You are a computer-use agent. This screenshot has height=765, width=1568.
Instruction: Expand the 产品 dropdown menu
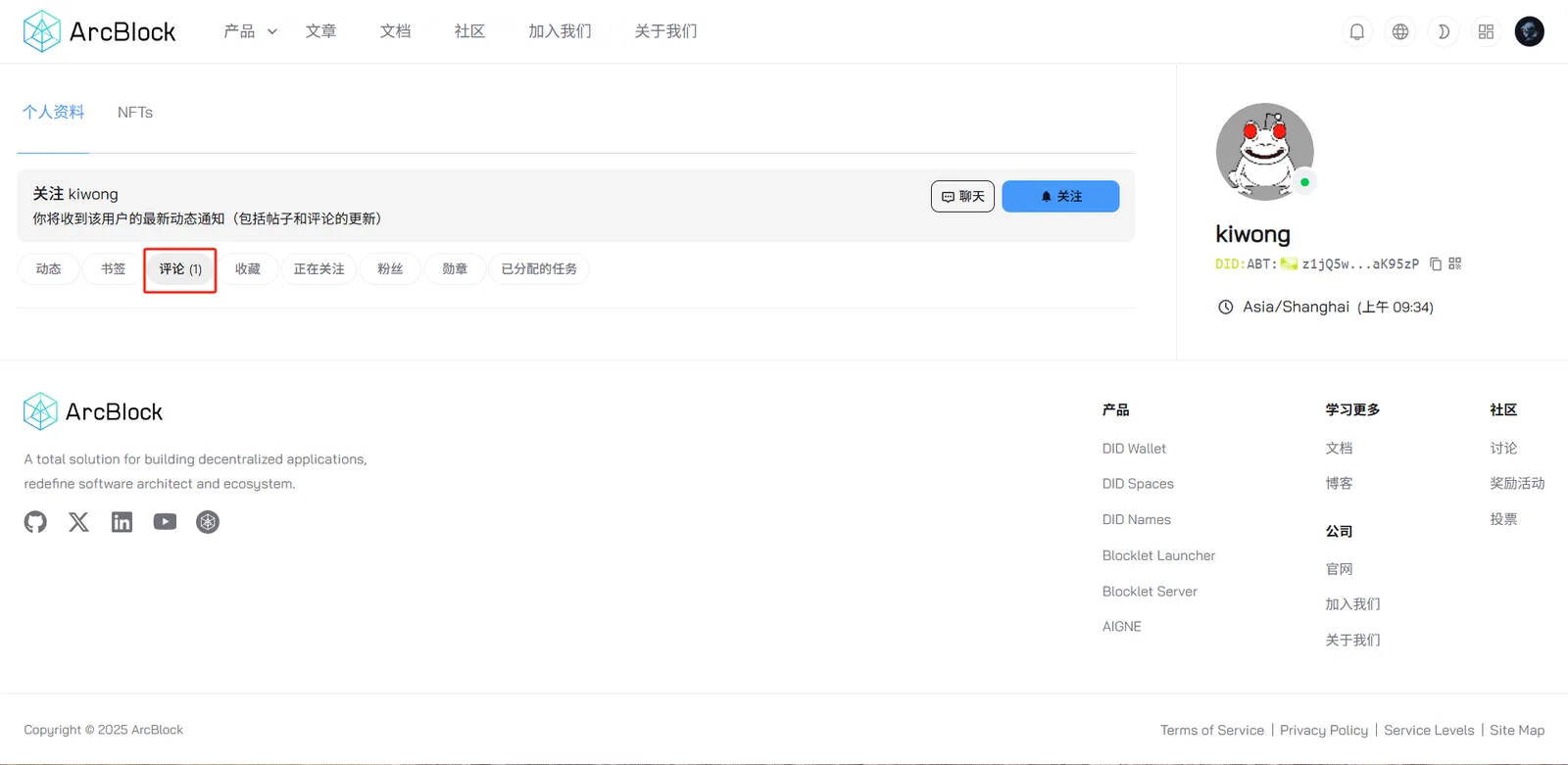tap(250, 31)
